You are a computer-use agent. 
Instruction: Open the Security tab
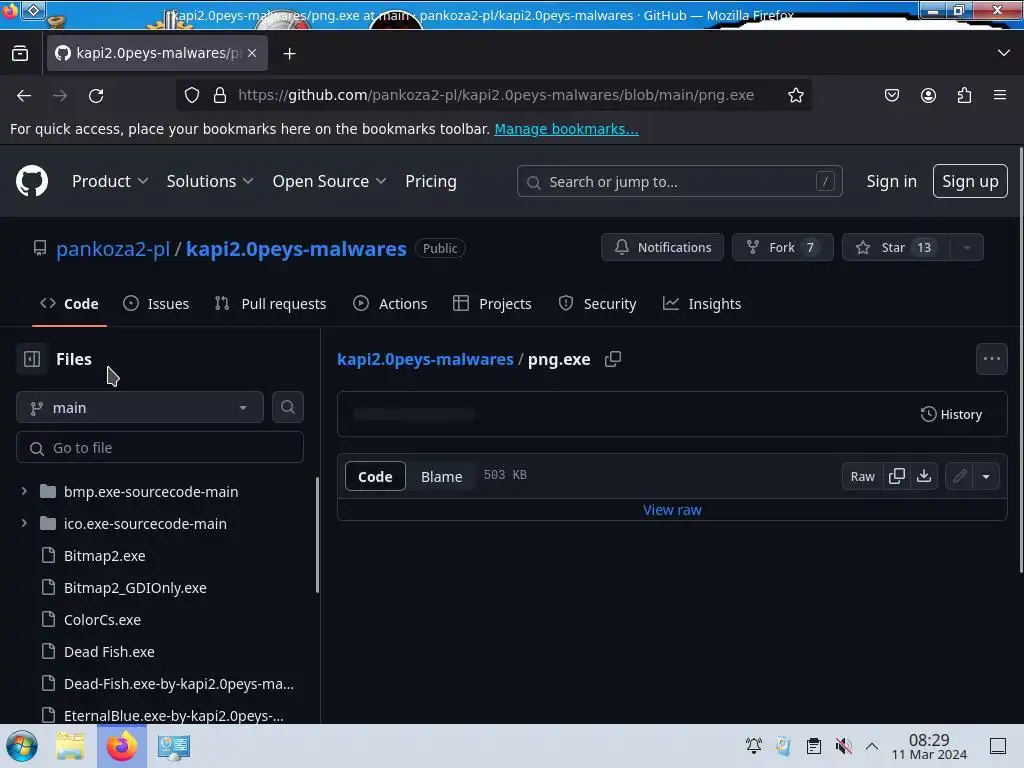[x=597, y=304]
